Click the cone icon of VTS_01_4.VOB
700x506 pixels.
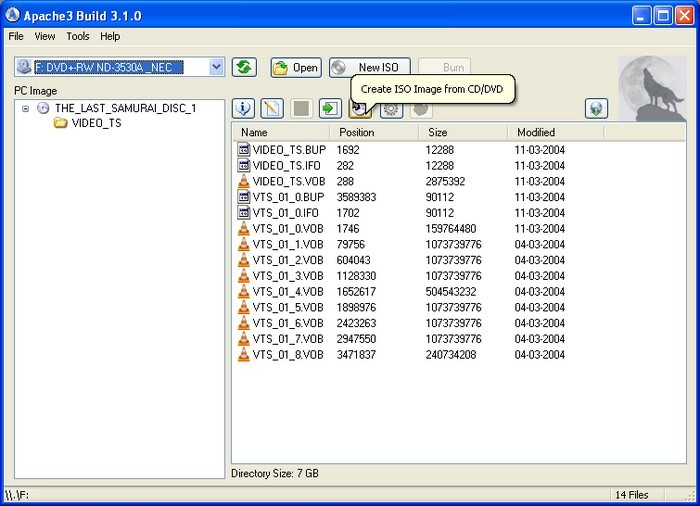click(243, 292)
